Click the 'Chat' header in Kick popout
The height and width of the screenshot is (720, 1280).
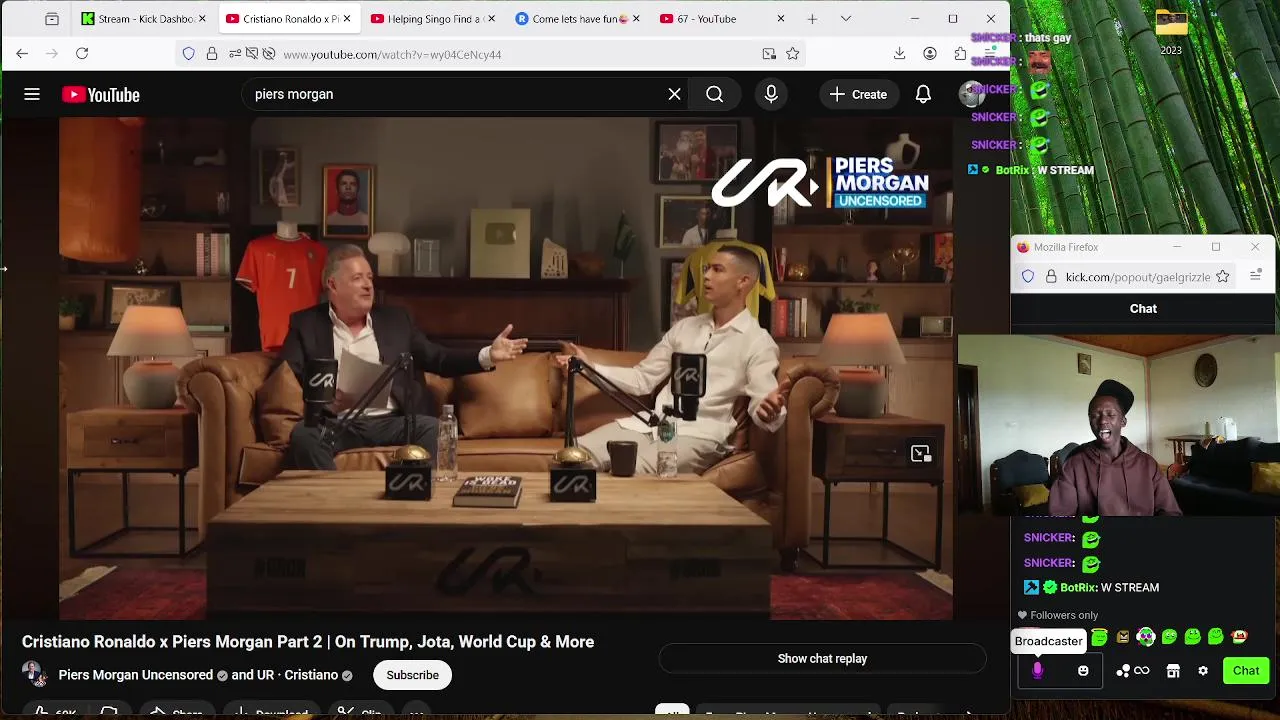(1143, 309)
